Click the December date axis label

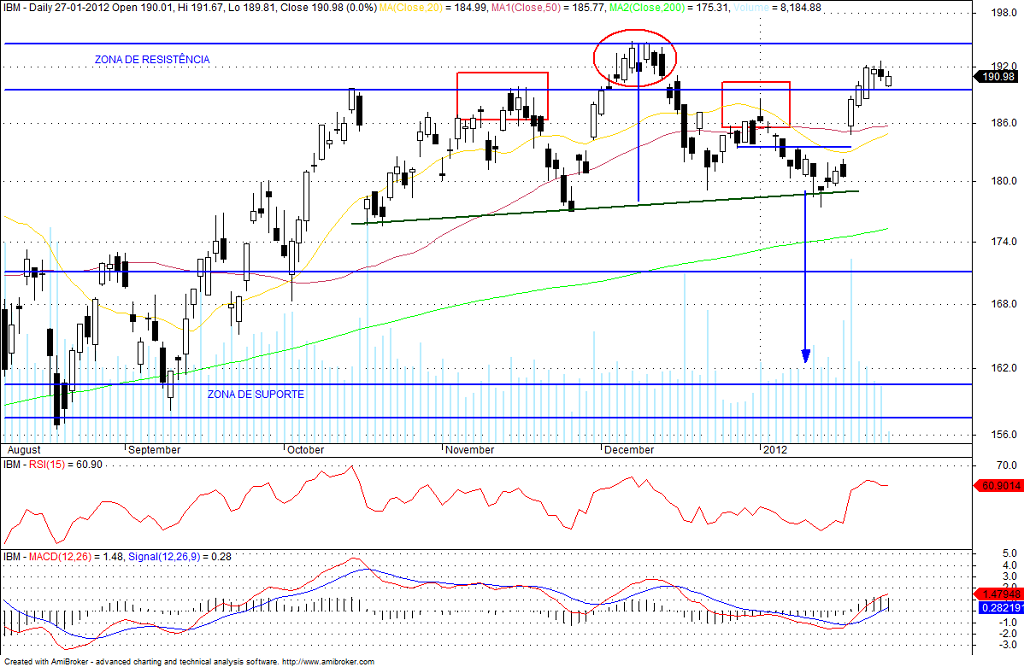(x=629, y=450)
